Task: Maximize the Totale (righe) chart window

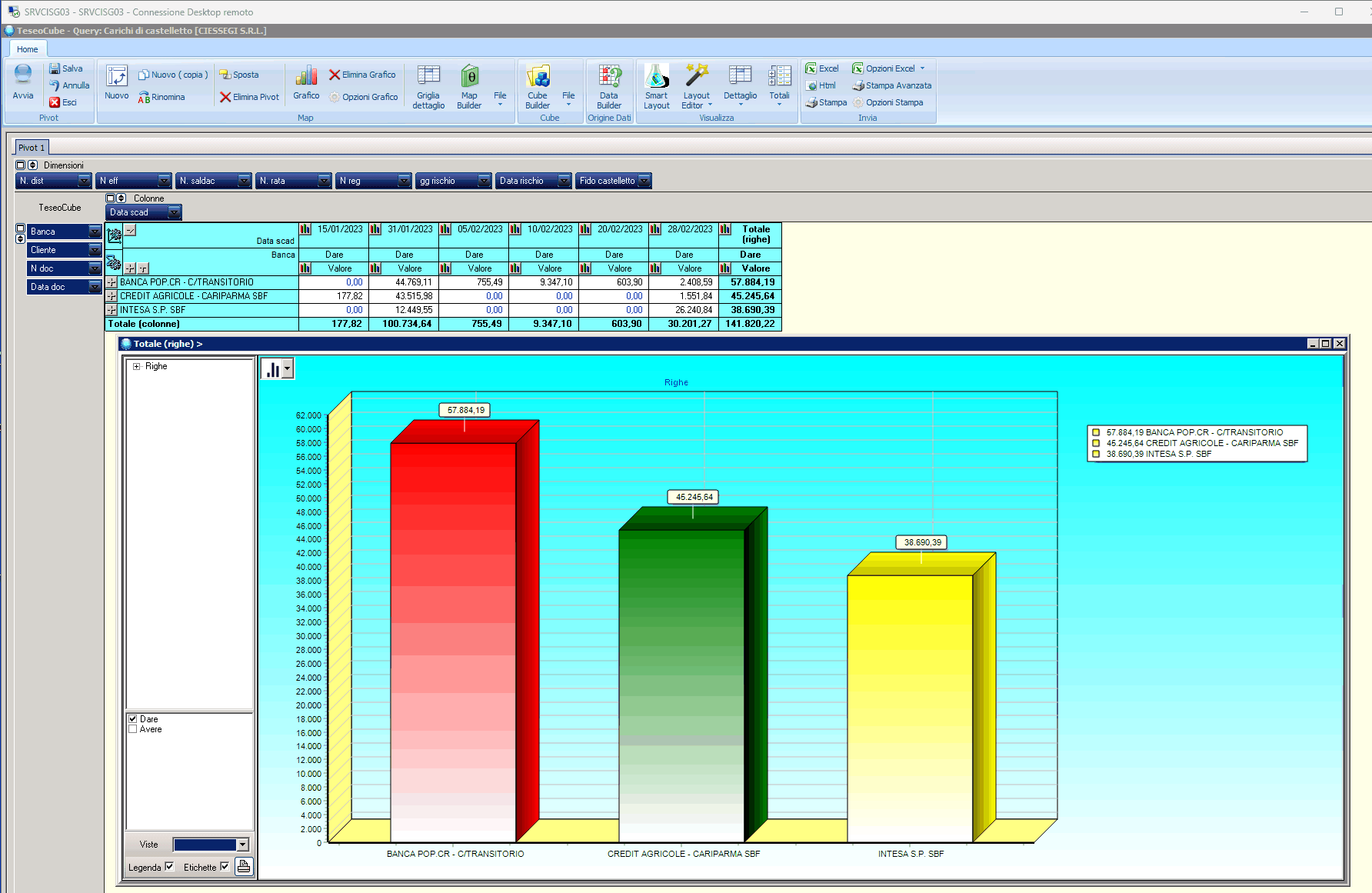Action: 1326,344
